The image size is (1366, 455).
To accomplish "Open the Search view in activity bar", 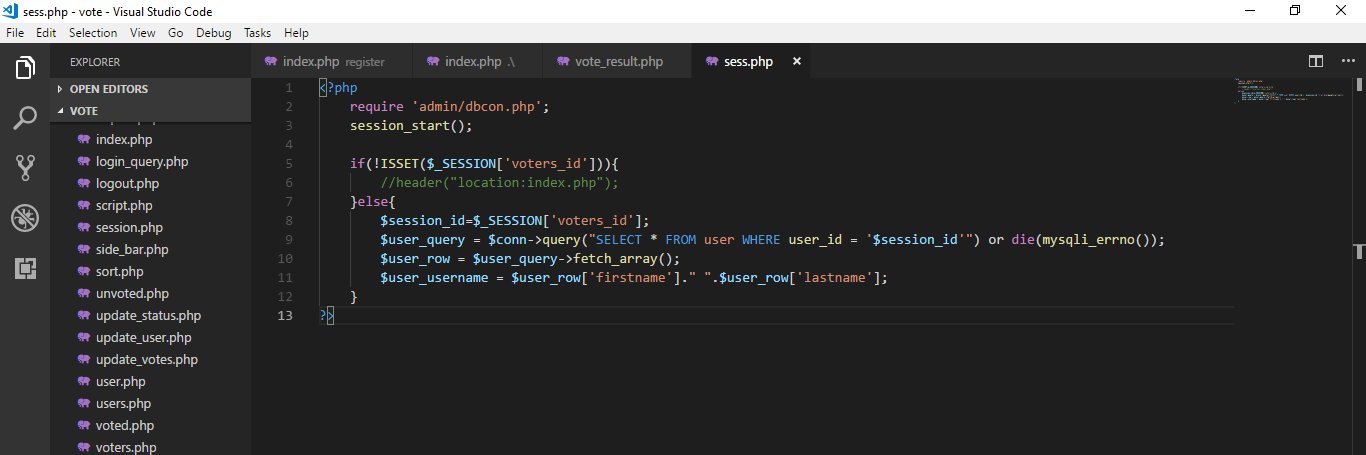I will point(25,118).
